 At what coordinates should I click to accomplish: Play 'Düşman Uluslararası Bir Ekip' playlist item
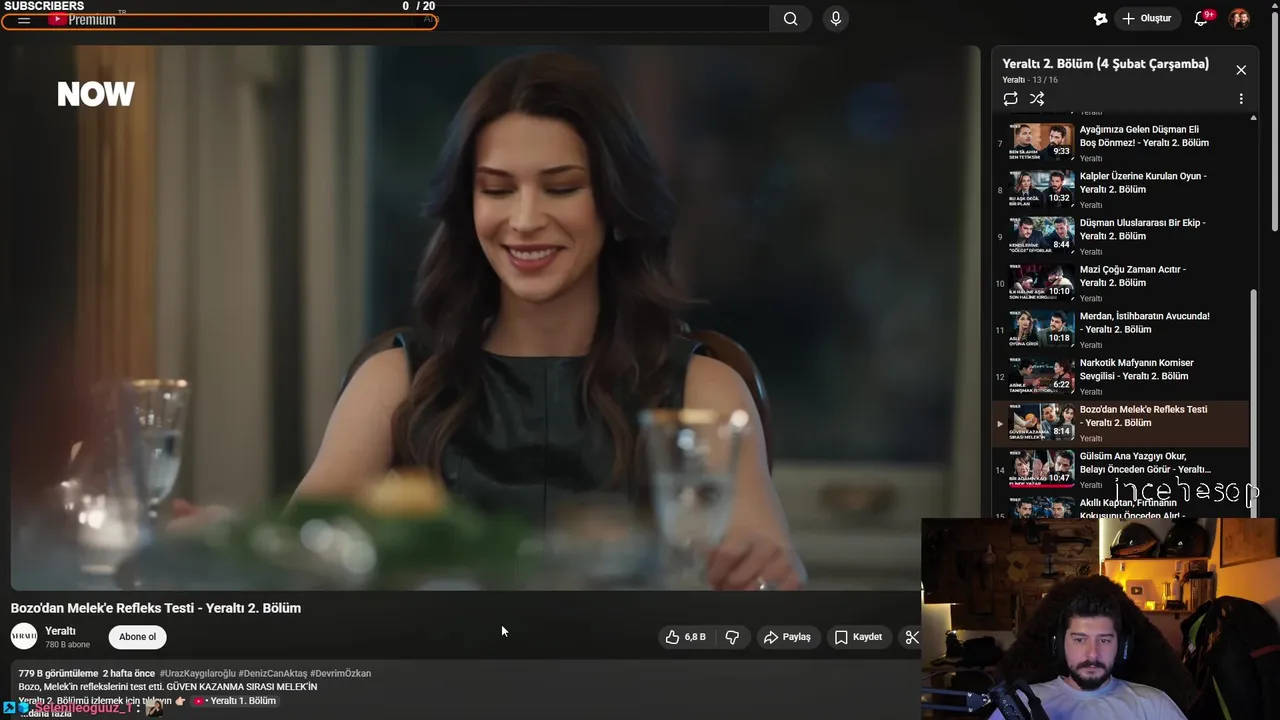point(1120,234)
